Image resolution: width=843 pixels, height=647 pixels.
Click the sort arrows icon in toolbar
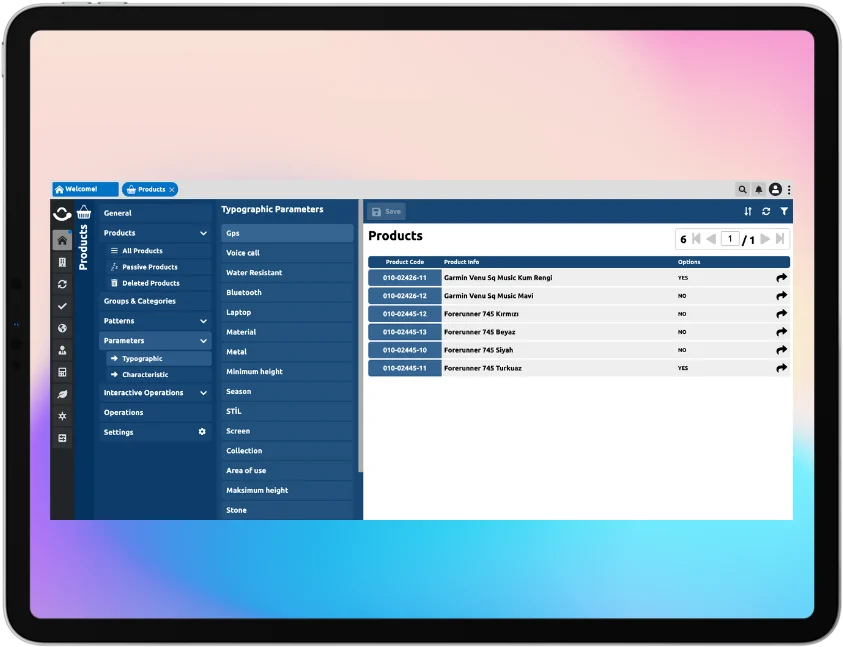click(x=748, y=211)
